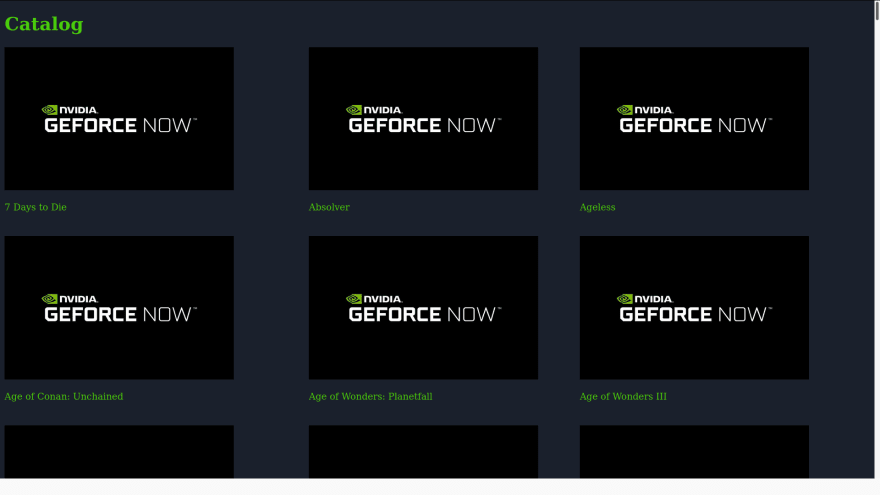880x495 pixels.
Task: Click the vertical scrollbar thumb
Action: click(x=877, y=11)
